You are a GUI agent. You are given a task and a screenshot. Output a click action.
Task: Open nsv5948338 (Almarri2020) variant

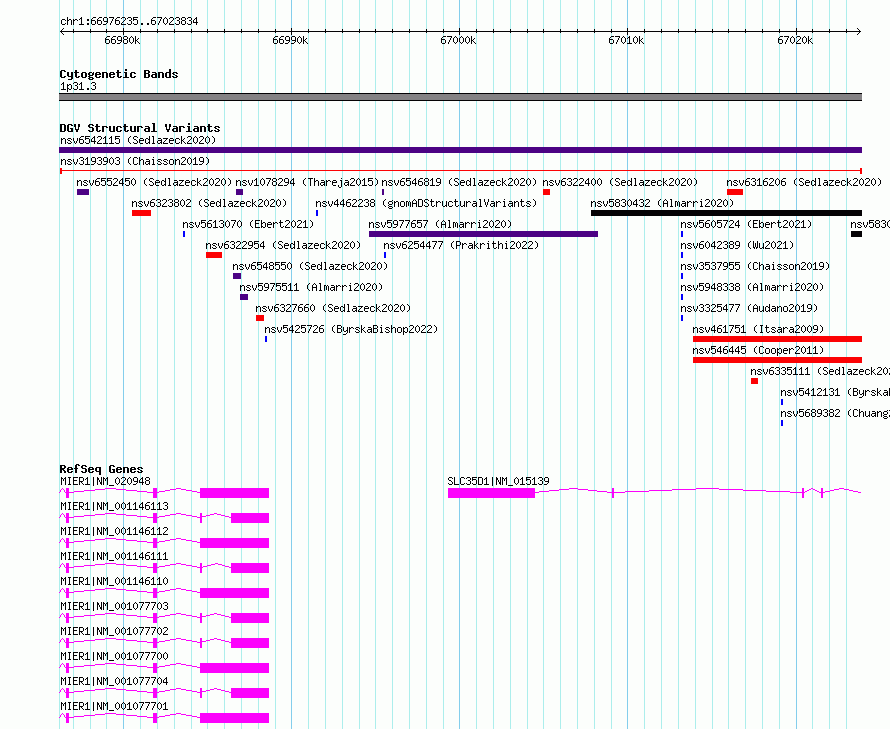pyautogui.click(x=752, y=287)
